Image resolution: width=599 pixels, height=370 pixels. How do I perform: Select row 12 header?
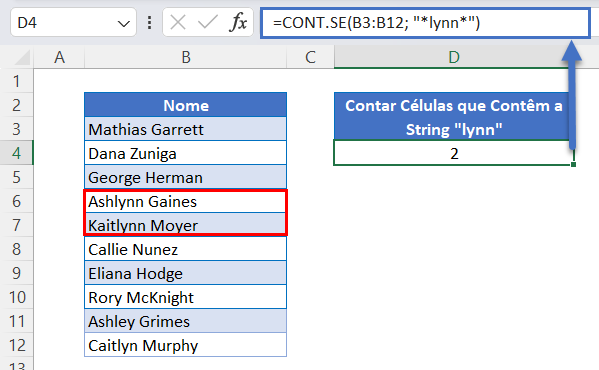(16, 346)
